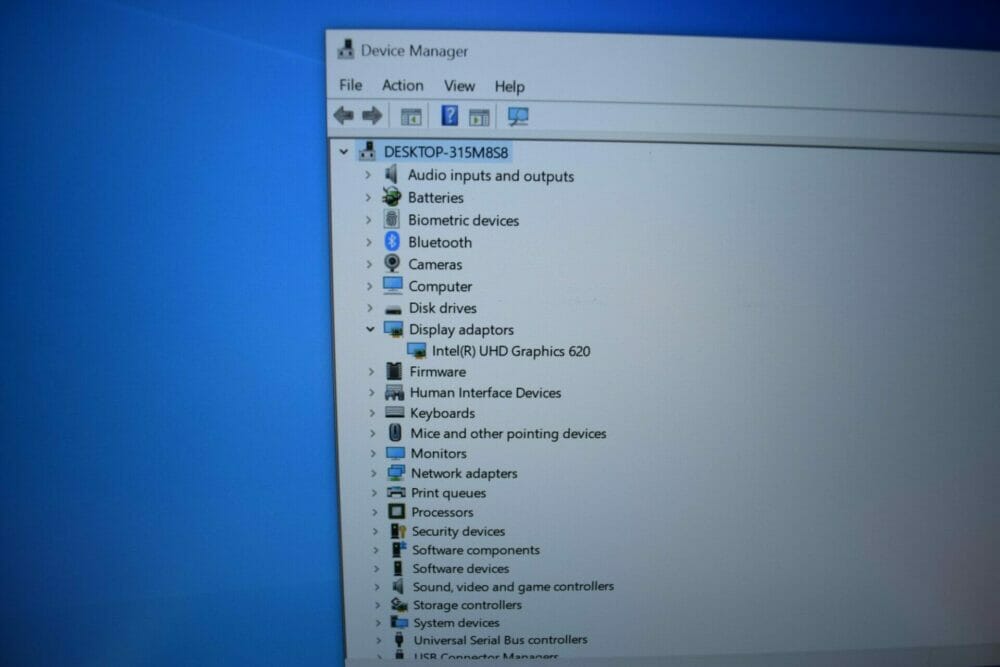The image size is (1000, 667).
Task: Open the Help menu
Action: point(509,87)
